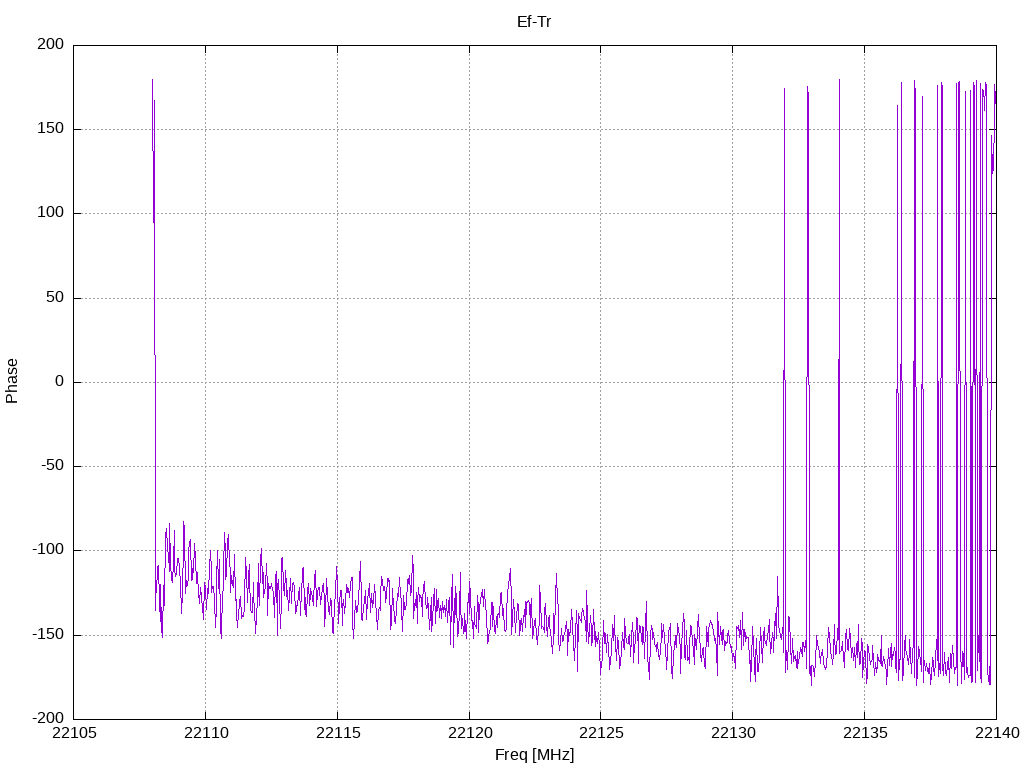1024x768 pixels.
Task: Click the y-axis value -150
Action: coord(48,634)
